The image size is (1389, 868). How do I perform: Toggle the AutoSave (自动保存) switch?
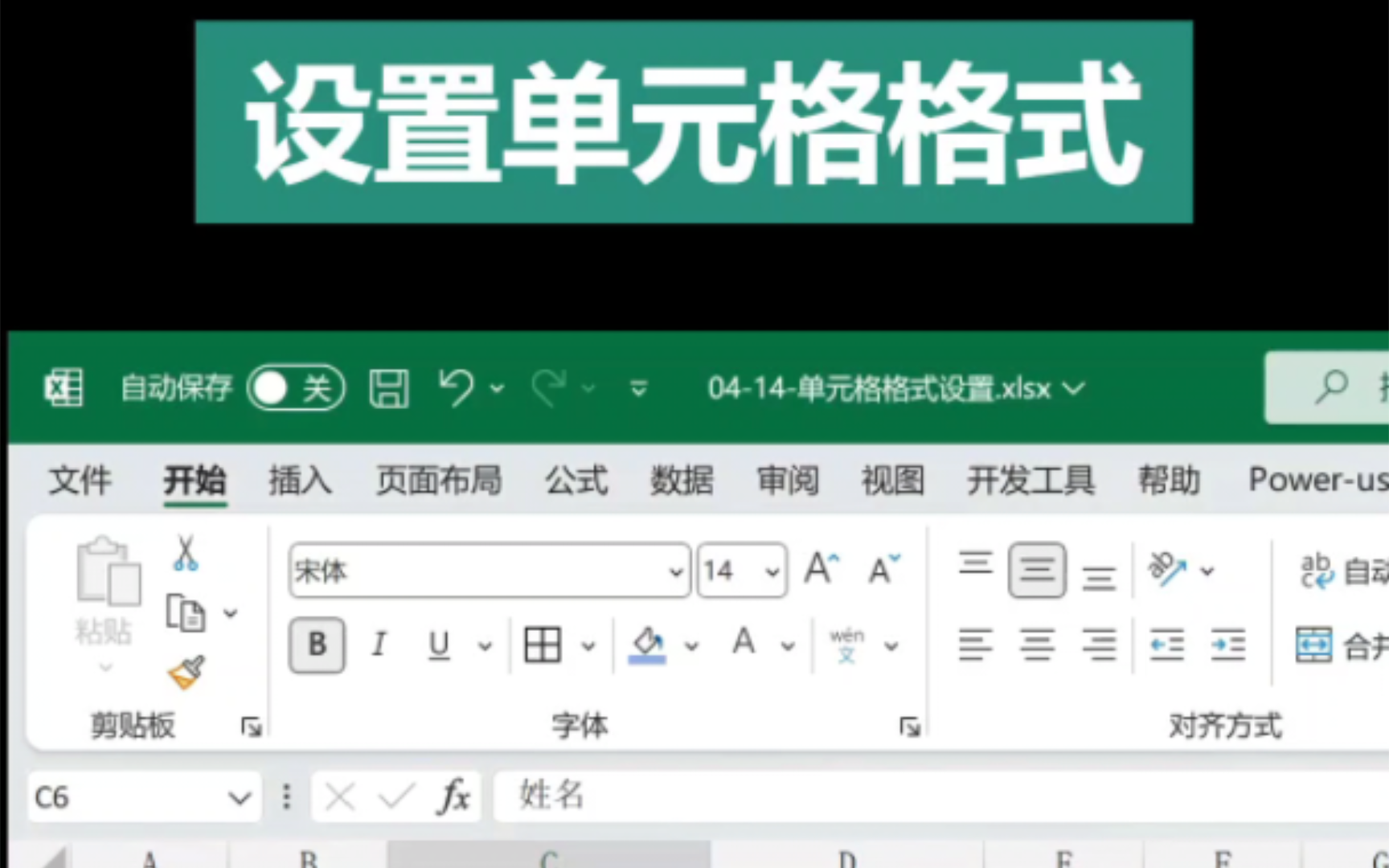pyautogui.click(x=296, y=388)
